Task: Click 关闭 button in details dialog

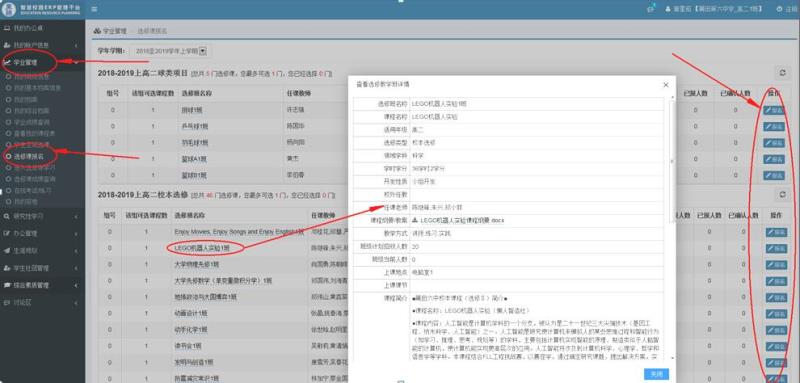Action: pyautogui.click(x=656, y=374)
